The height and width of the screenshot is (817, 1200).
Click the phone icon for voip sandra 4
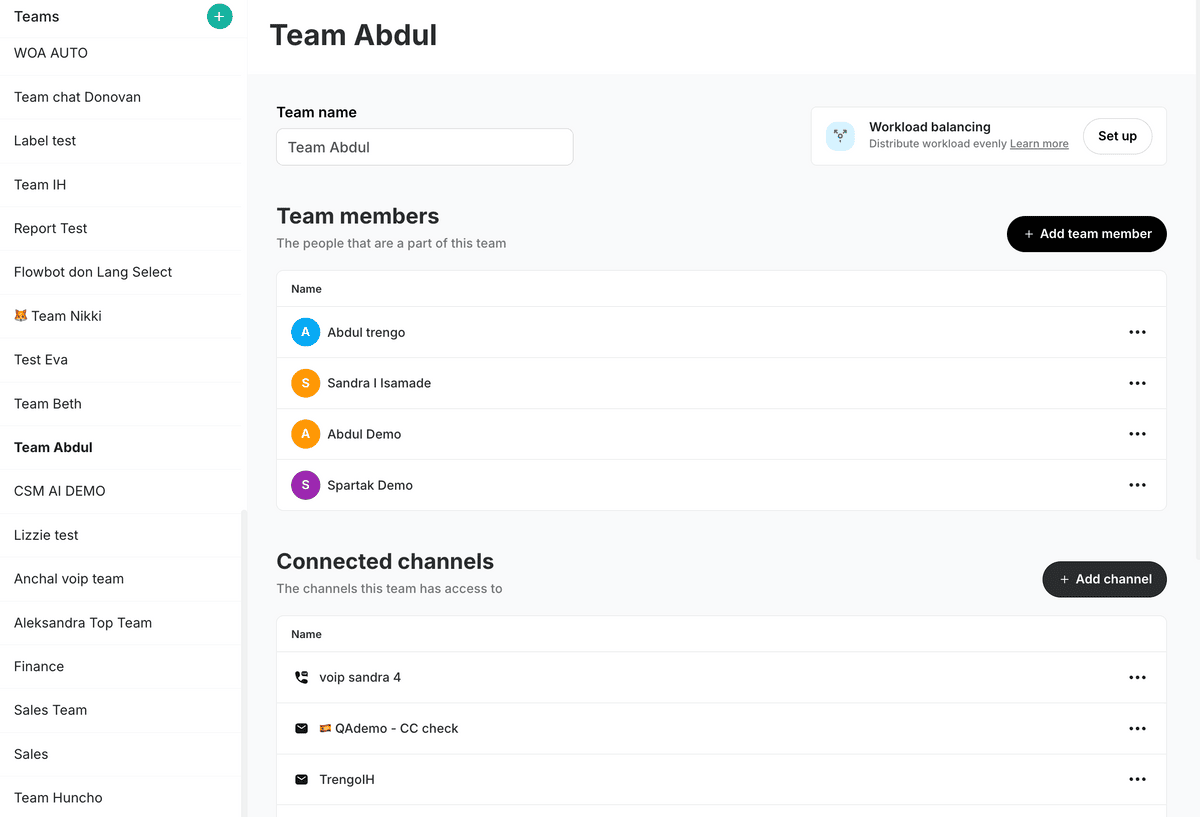pyautogui.click(x=301, y=677)
